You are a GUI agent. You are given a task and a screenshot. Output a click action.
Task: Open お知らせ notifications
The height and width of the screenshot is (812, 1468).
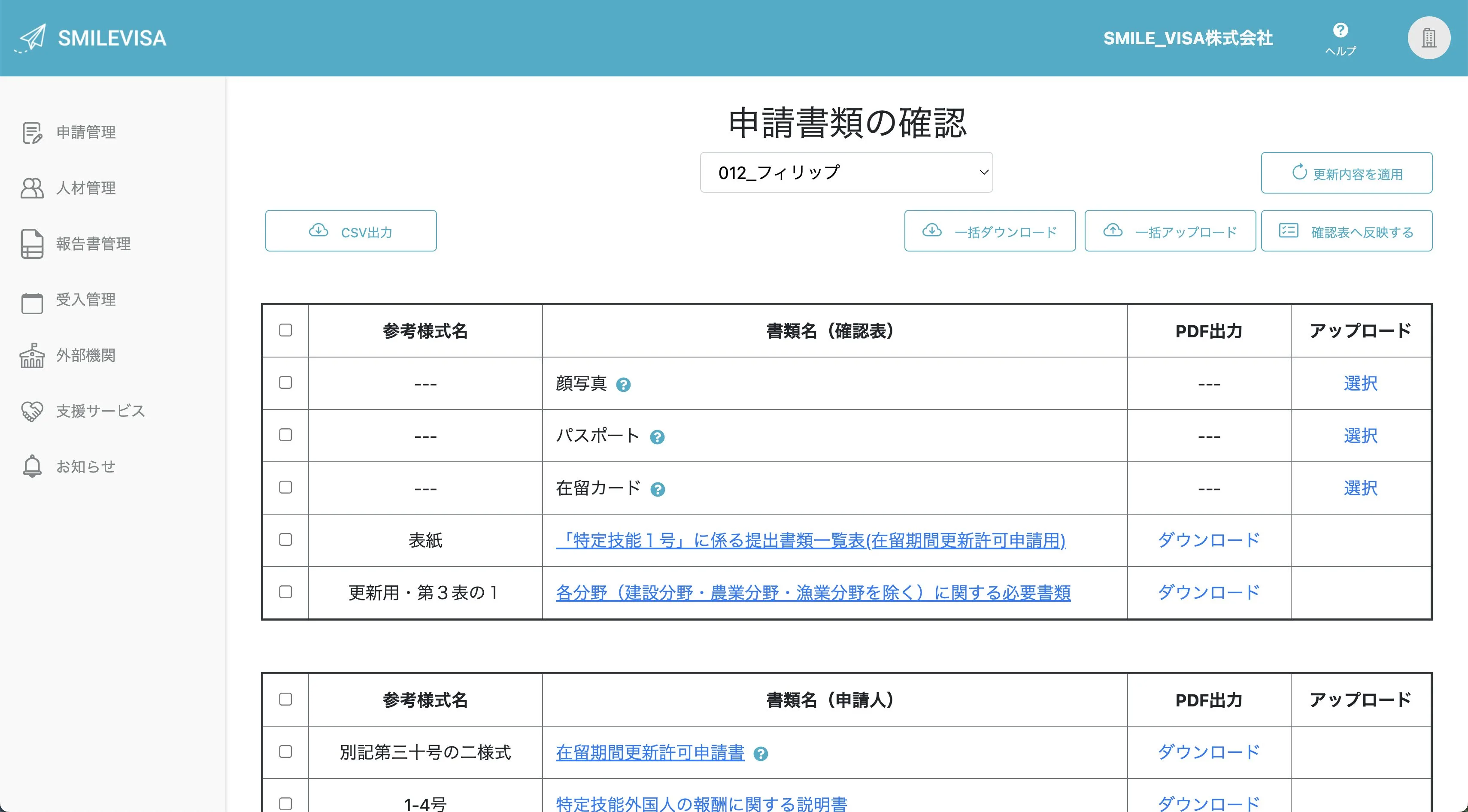coord(87,466)
